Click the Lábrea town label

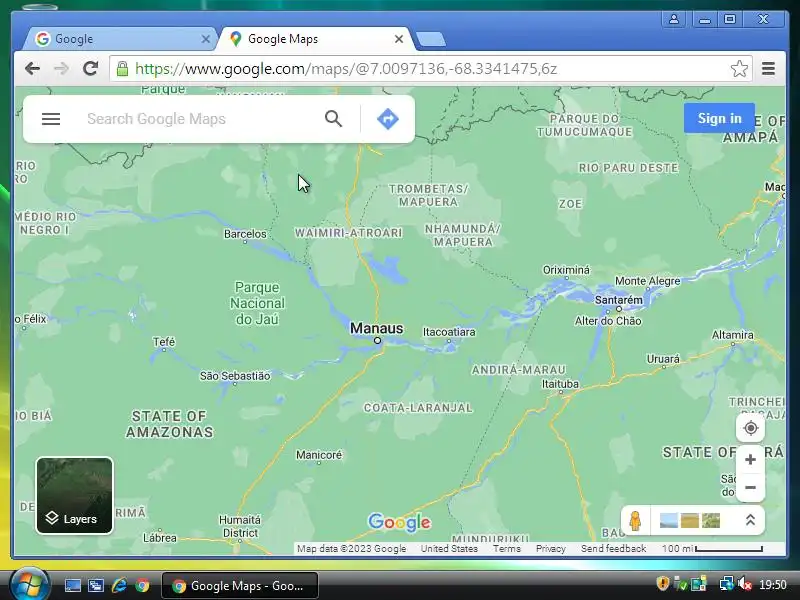160,538
